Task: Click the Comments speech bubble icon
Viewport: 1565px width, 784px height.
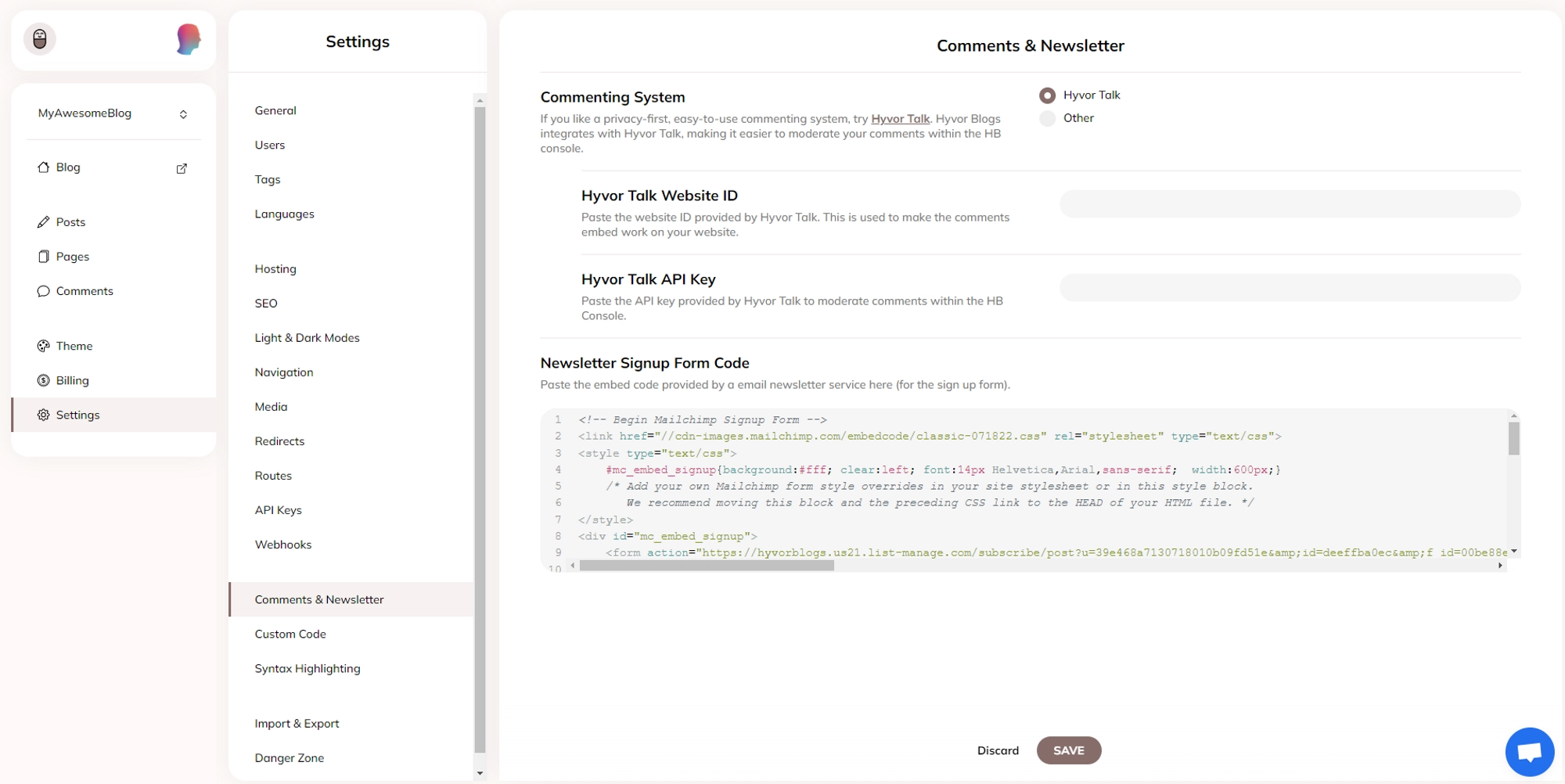Action: click(44, 291)
